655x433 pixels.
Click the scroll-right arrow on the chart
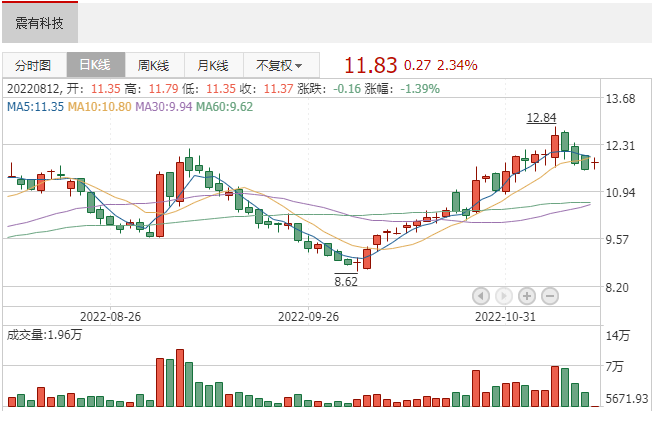coord(503,295)
